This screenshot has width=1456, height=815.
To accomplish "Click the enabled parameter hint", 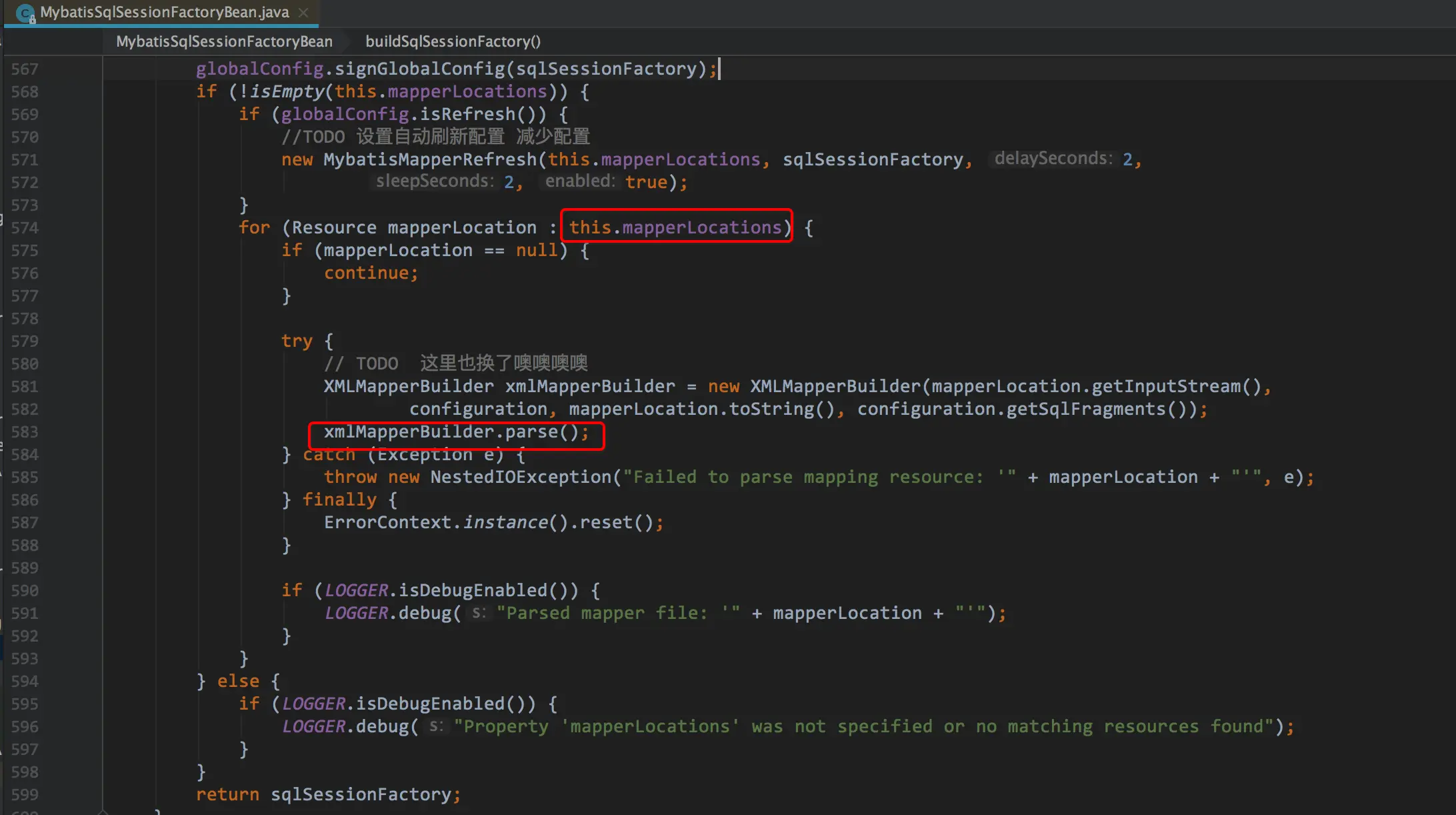I will point(580,181).
